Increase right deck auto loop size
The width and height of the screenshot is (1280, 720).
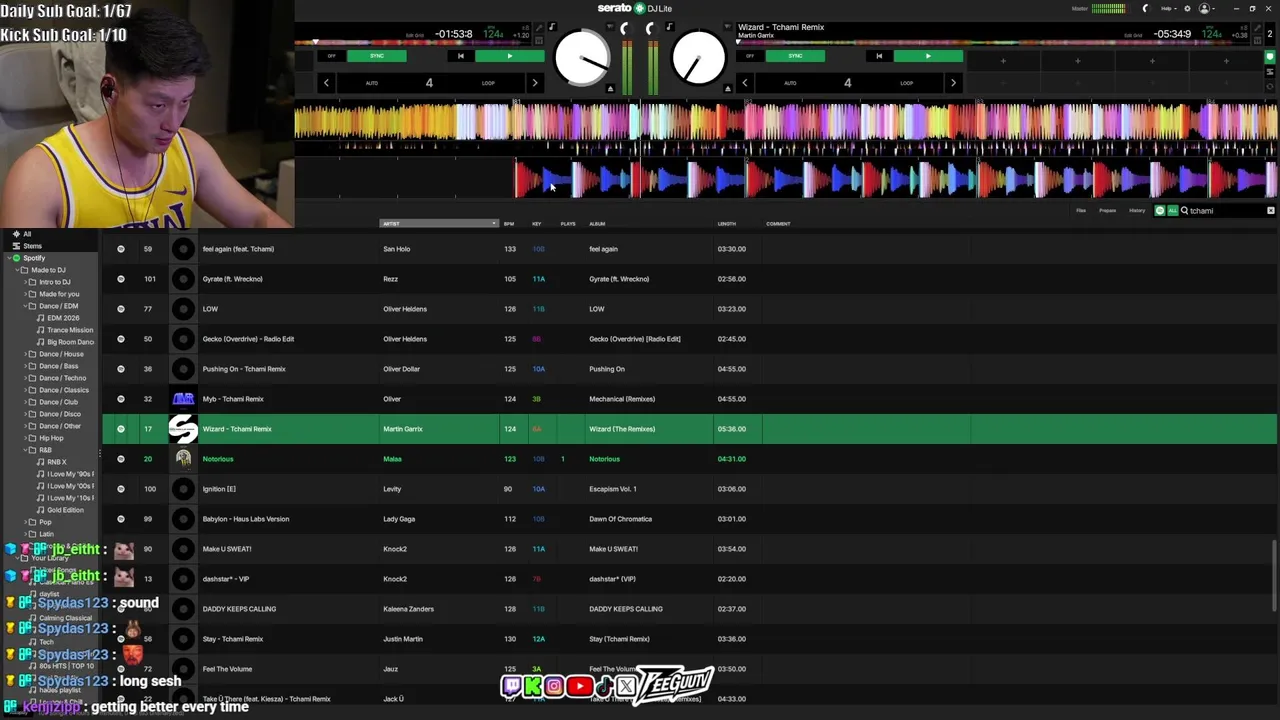(x=953, y=83)
